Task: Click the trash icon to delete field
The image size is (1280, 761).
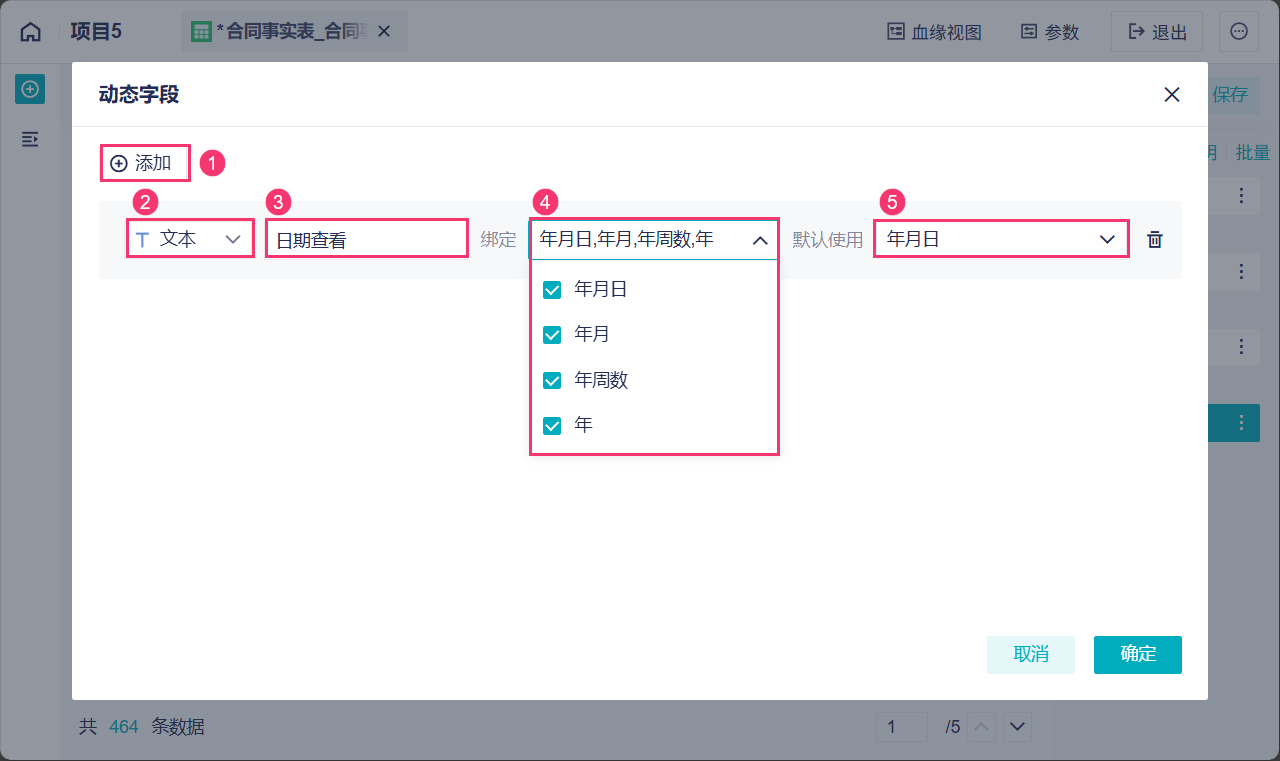Action: [1155, 240]
